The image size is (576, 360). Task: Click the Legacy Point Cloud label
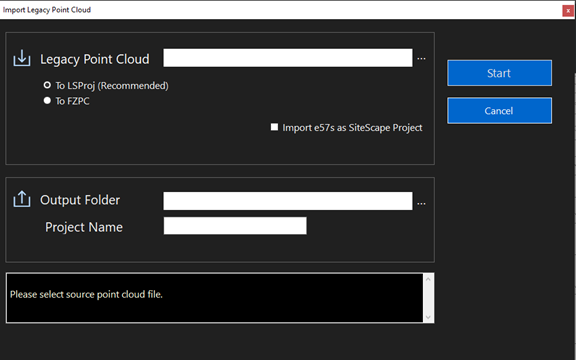coord(95,59)
